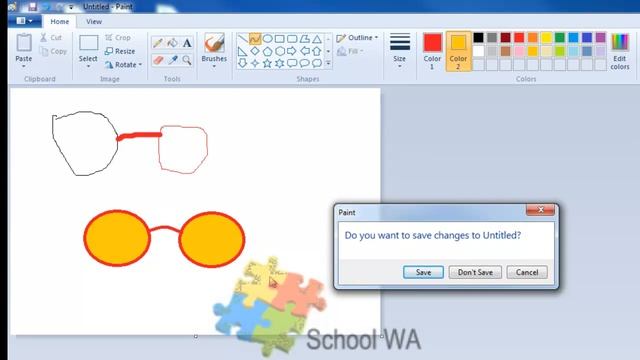Choose the Right arrow shape

[292, 51]
